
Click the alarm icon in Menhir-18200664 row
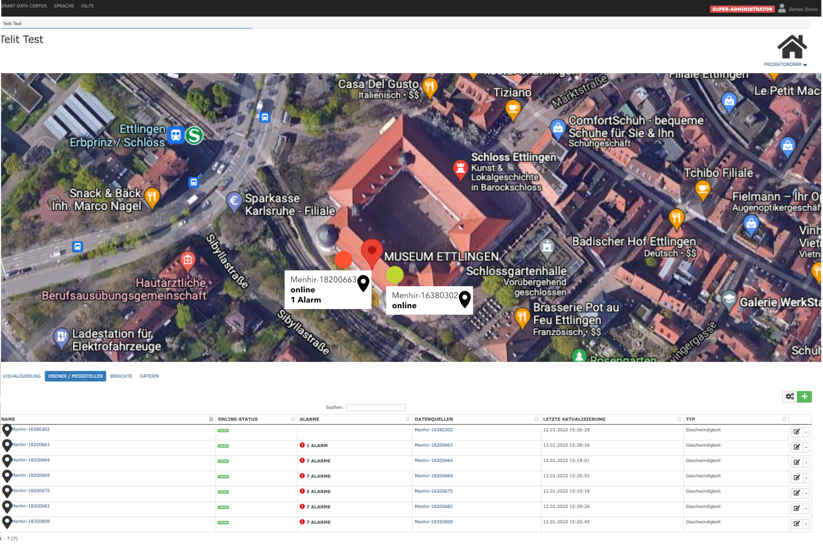click(x=302, y=461)
